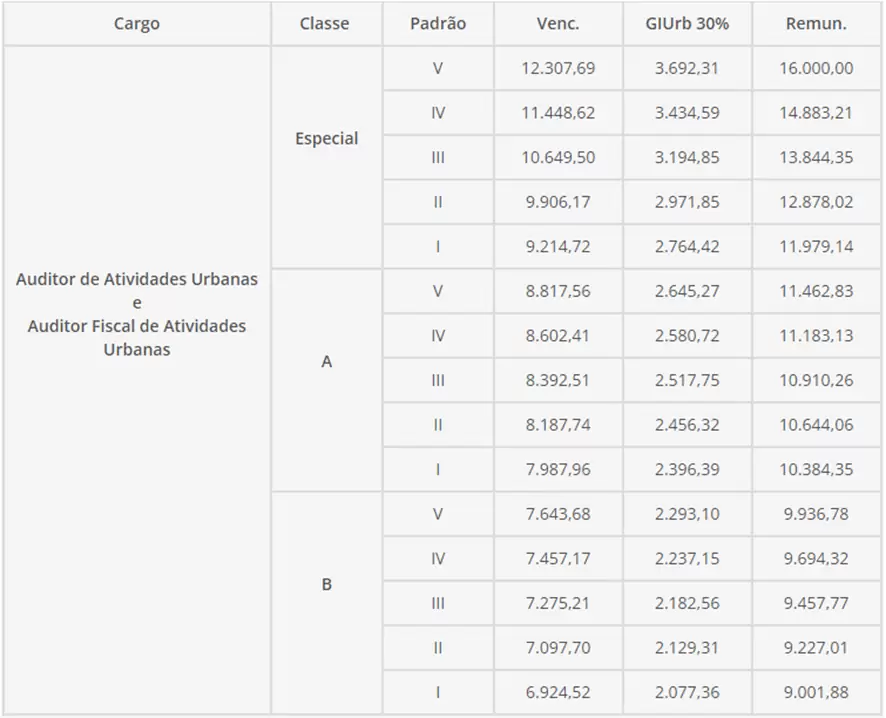Click the 7.987,96 Venc. value
886x718 pixels.
click(x=558, y=469)
